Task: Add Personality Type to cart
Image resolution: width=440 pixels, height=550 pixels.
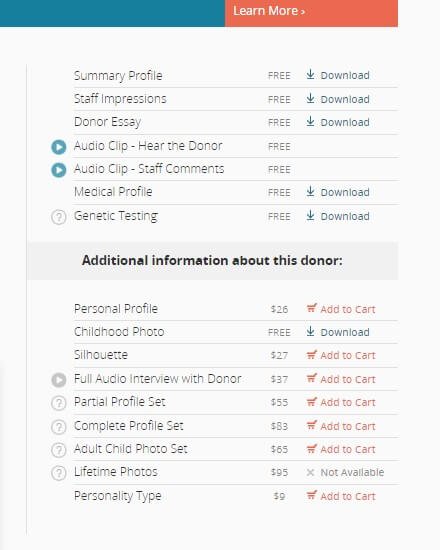Action: click(341, 496)
